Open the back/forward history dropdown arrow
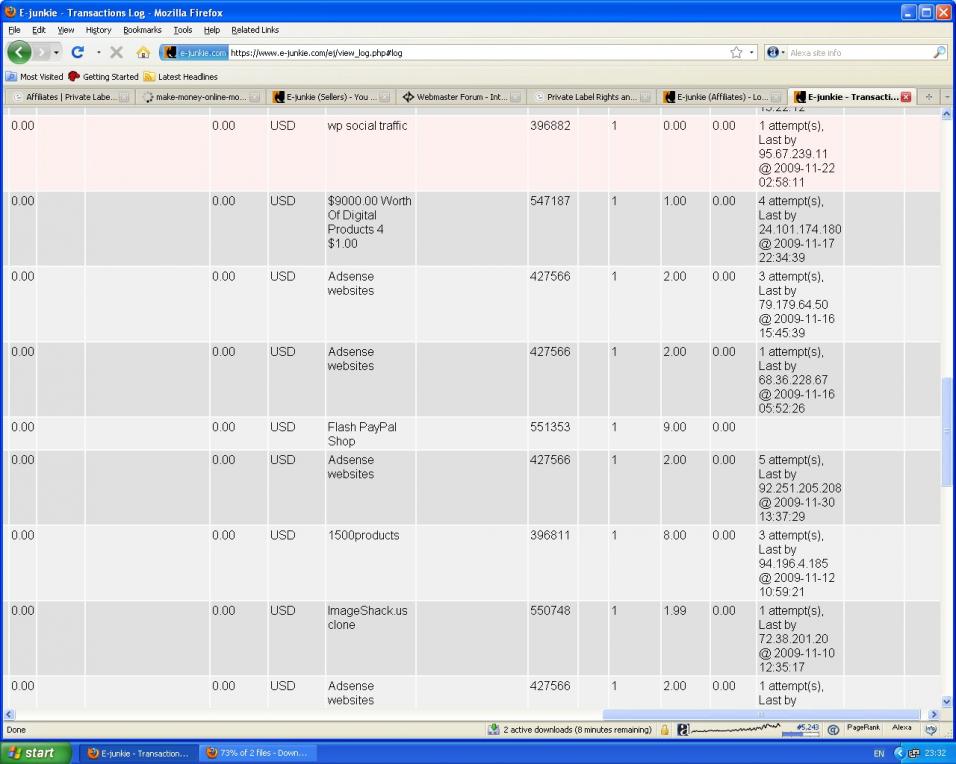The width and height of the screenshot is (956, 764). coord(56,52)
